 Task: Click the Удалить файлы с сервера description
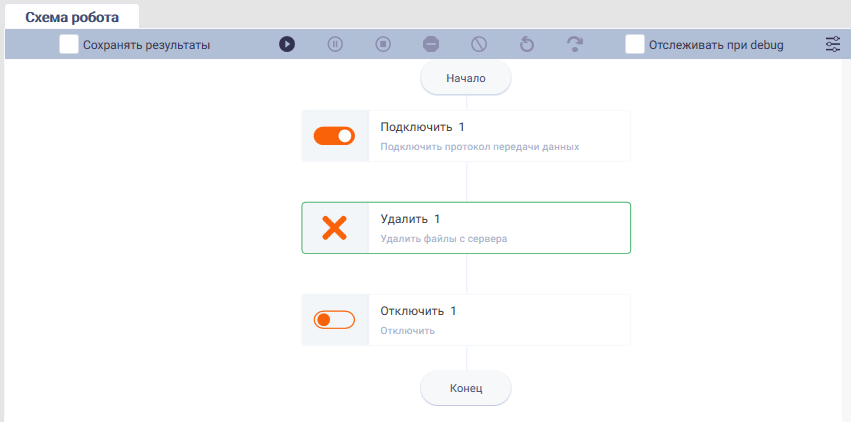tap(444, 239)
